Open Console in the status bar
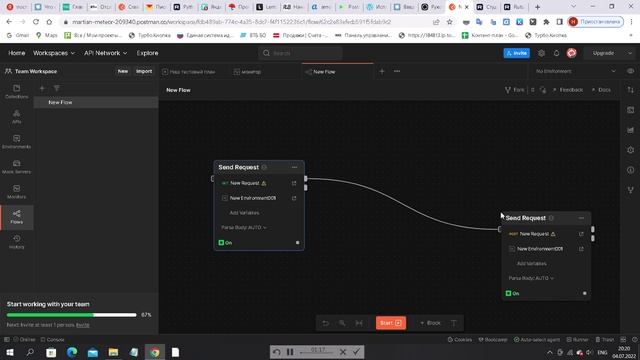The height and width of the screenshot is (360, 640). [52, 340]
